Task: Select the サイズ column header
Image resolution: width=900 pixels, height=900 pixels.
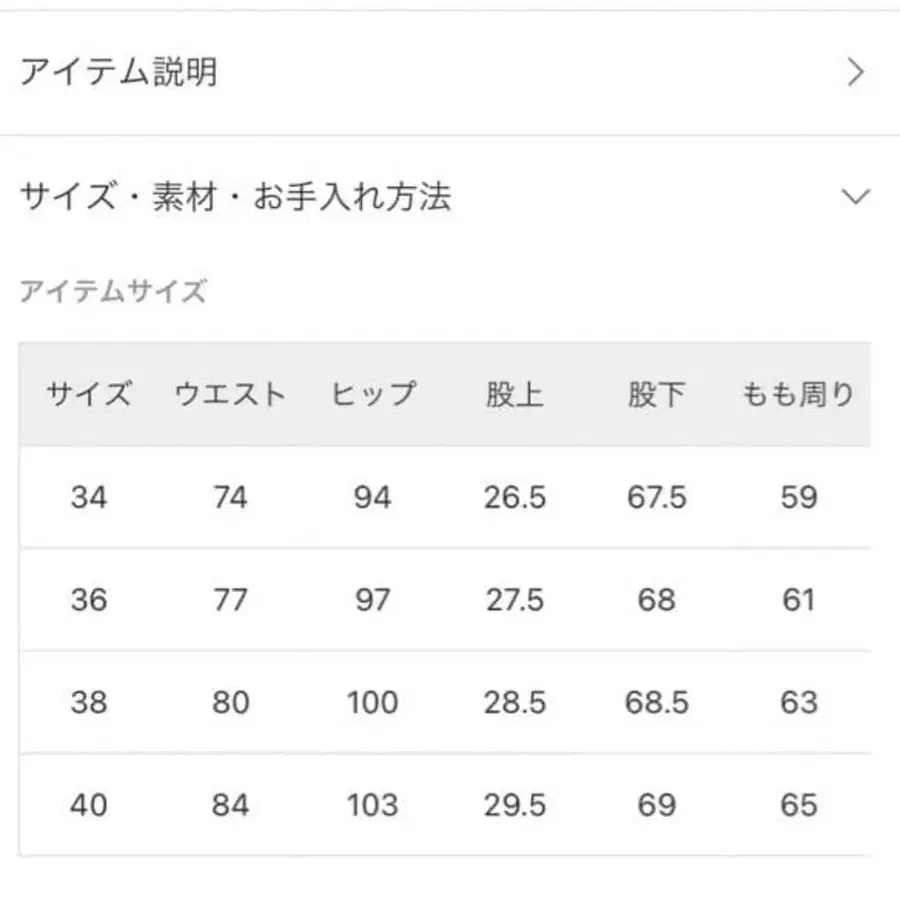Action: 90,394
